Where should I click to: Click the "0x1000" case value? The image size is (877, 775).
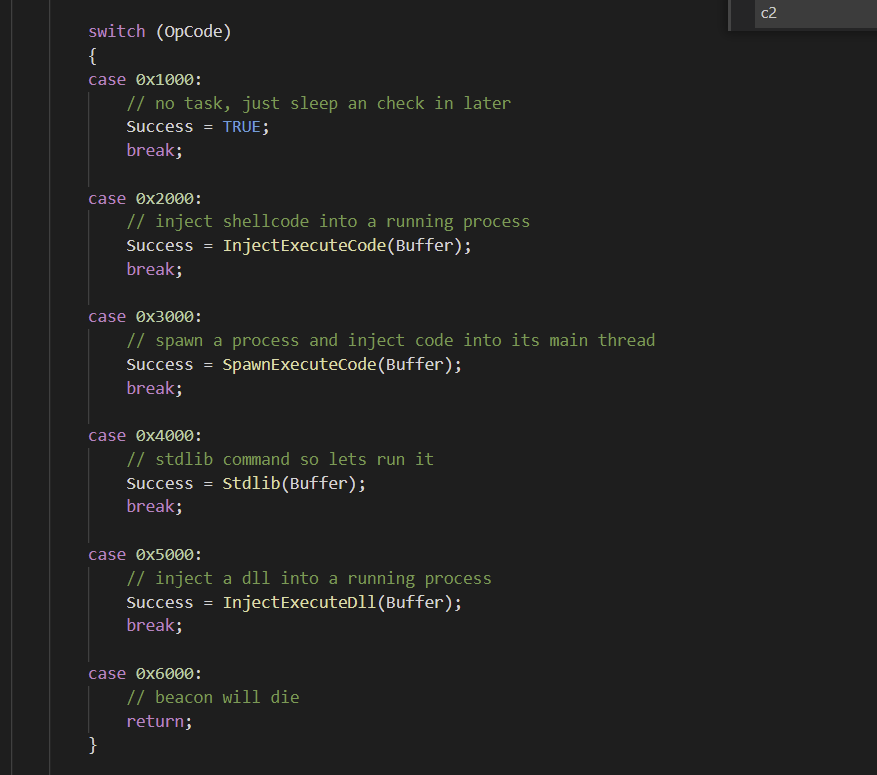(165, 79)
